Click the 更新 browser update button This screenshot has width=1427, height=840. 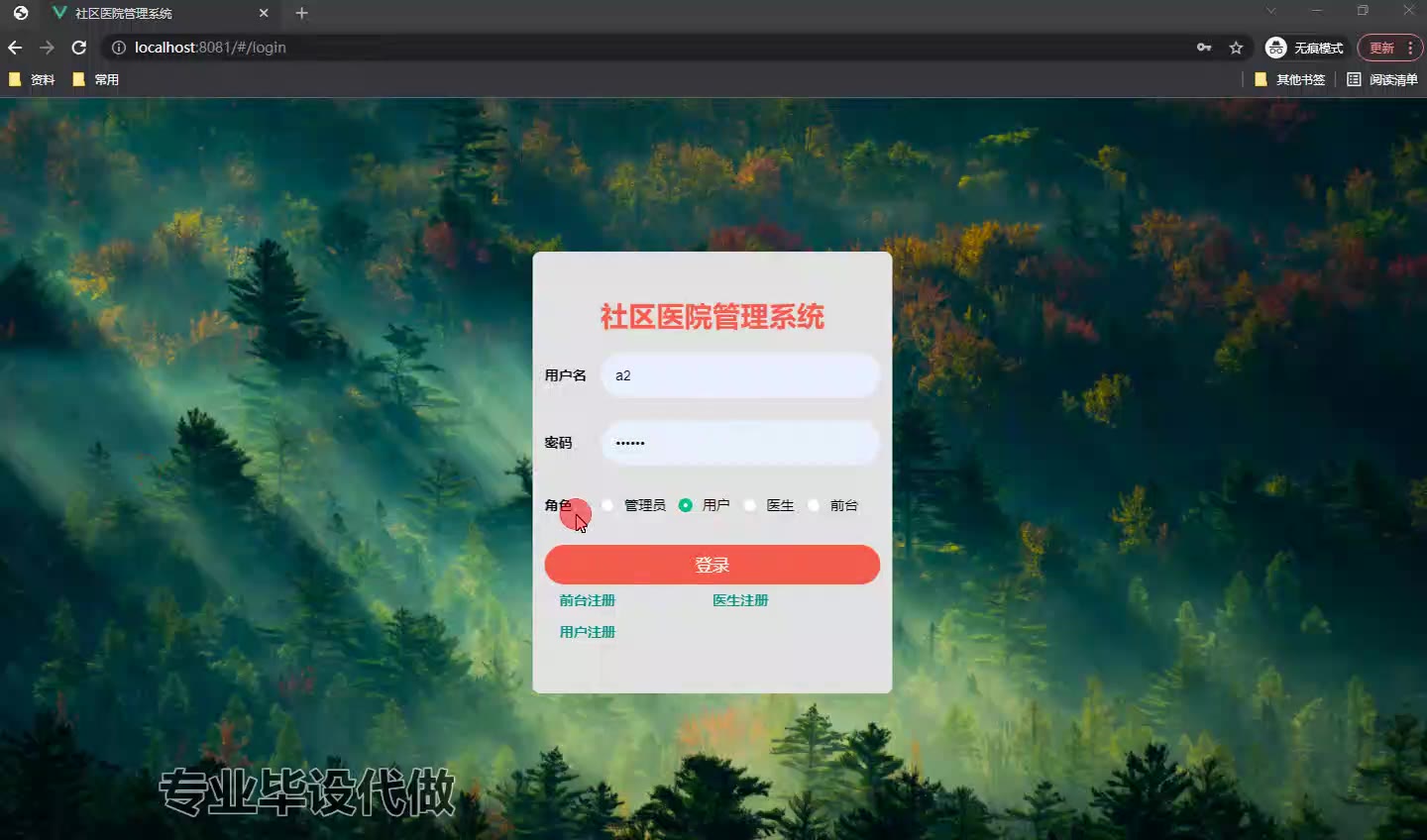(1389, 48)
